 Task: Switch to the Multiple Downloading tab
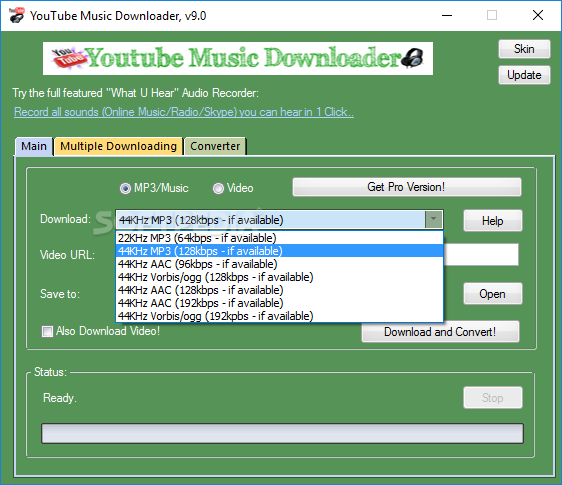tap(118, 146)
